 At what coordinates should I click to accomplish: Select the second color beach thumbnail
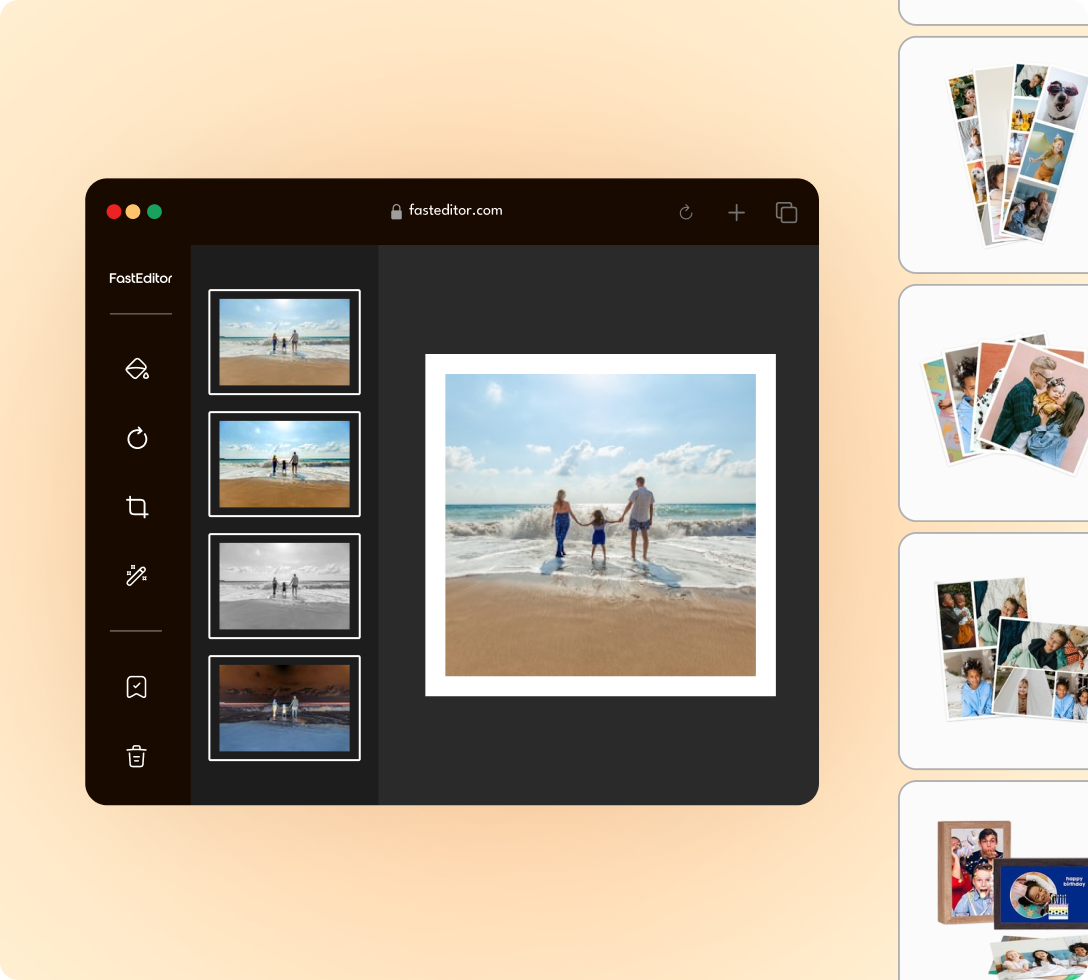pos(284,464)
